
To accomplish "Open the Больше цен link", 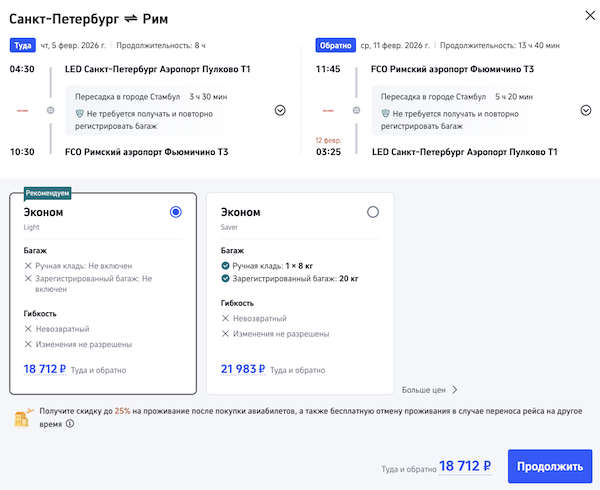I will (x=429, y=390).
